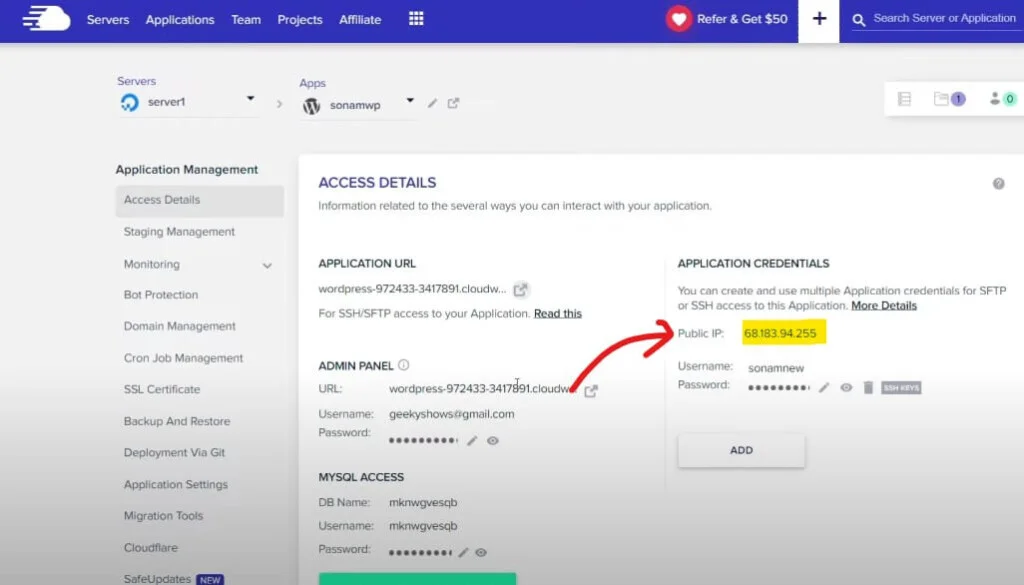Edit the sonamnew credential password

click(x=824, y=387)
